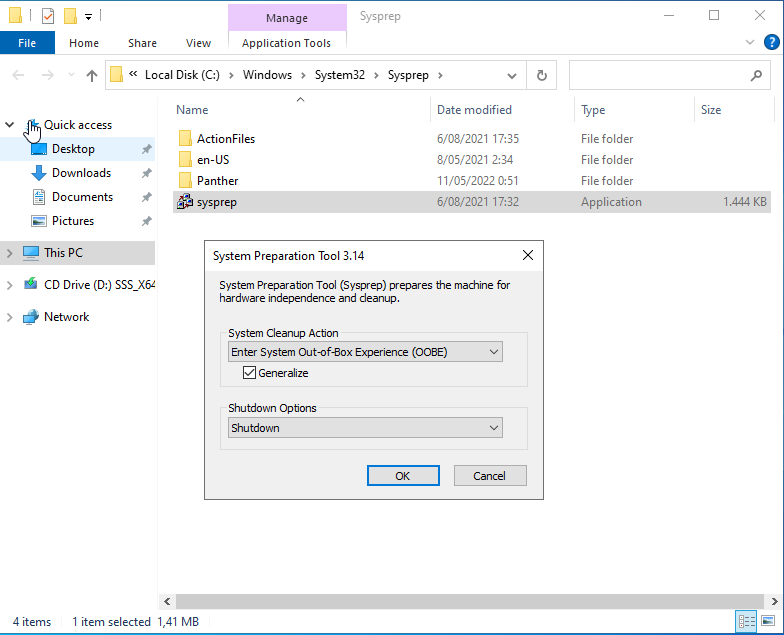Click the Quick access star icon
This screenshot has width=784, height=635.
[32, 125]
